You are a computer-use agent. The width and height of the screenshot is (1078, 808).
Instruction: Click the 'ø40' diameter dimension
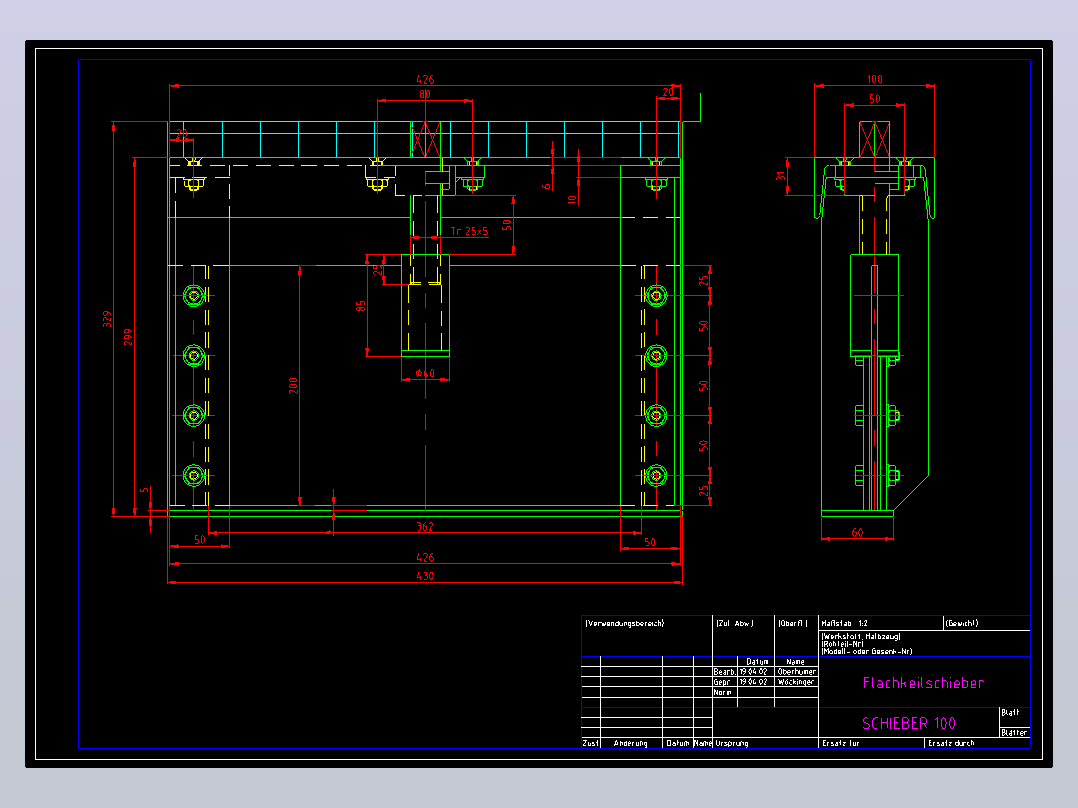coord(425,373)
